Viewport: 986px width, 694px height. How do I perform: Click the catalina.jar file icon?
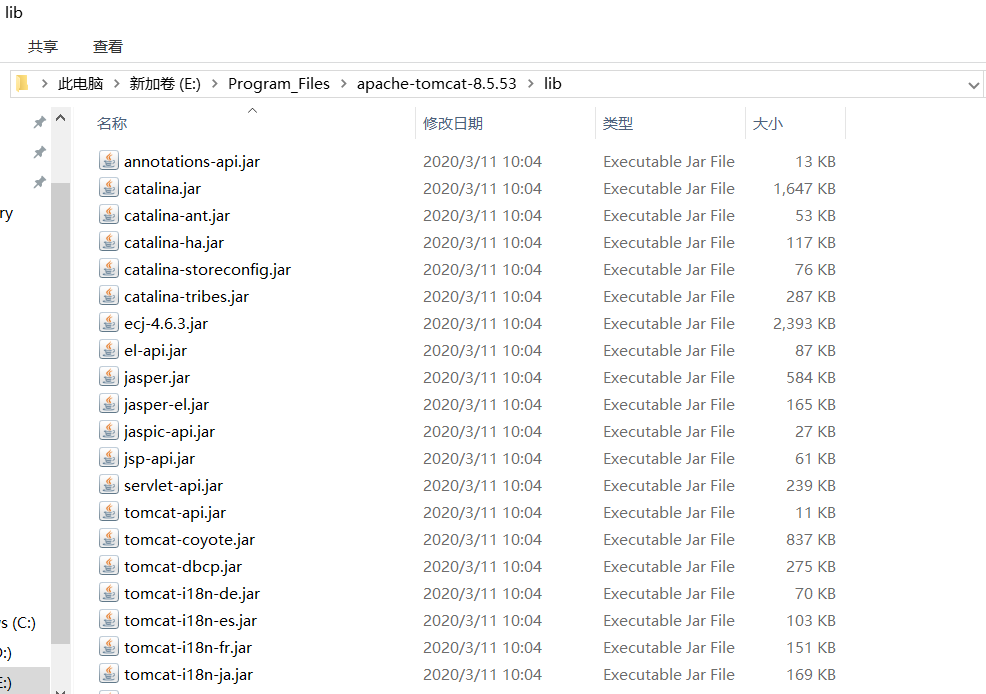point(109,188)
